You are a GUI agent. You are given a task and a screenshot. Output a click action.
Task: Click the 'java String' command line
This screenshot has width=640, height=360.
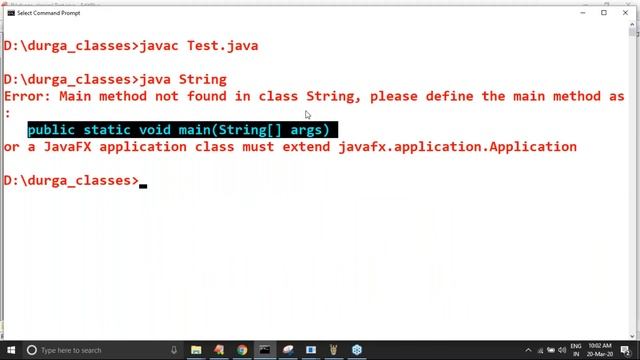115,79
